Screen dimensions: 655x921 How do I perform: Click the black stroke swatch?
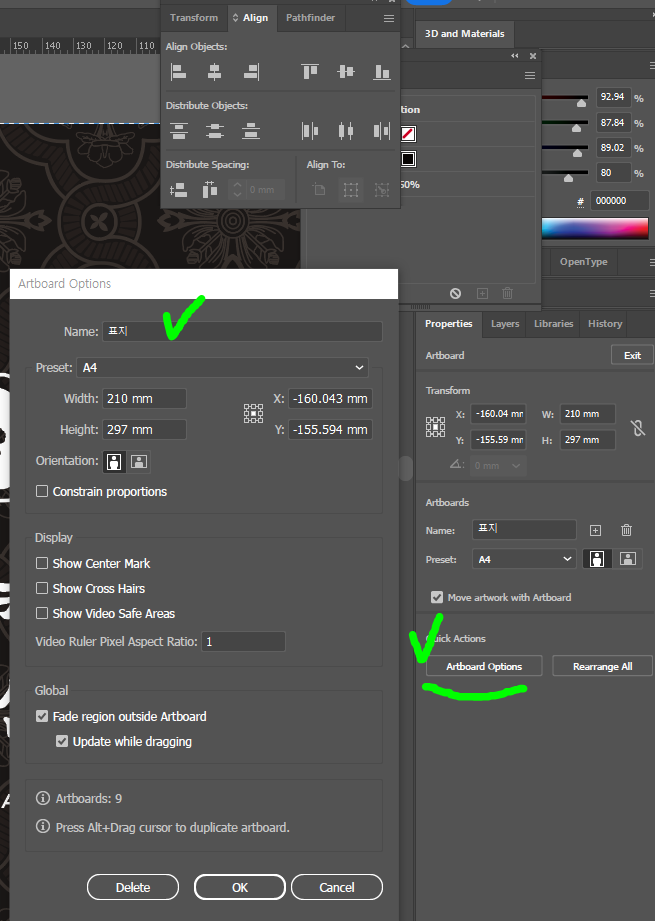408,159
